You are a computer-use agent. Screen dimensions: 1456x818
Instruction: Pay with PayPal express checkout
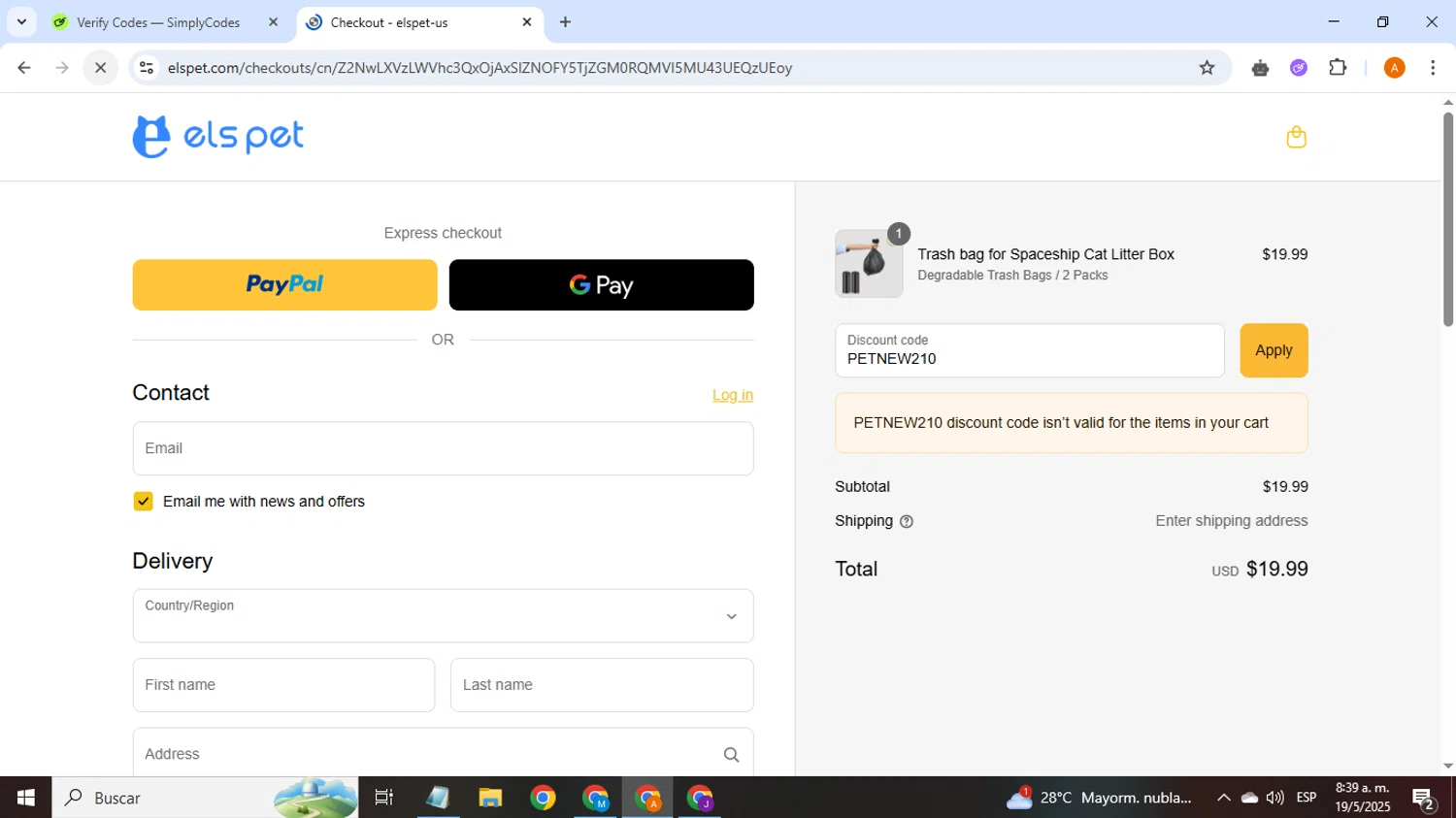pyautogui.click(x=284, y=284)
